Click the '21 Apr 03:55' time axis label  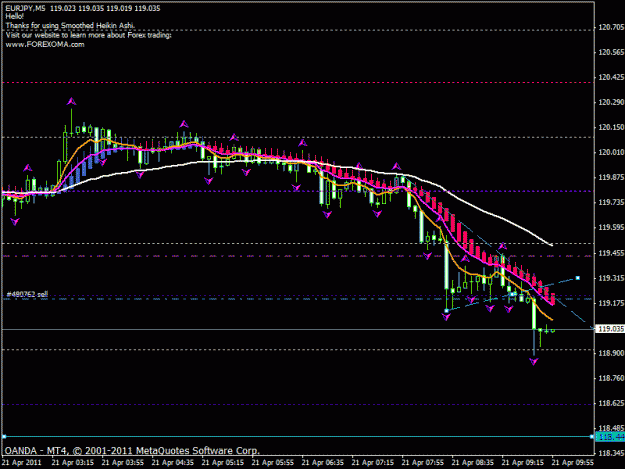123,463
